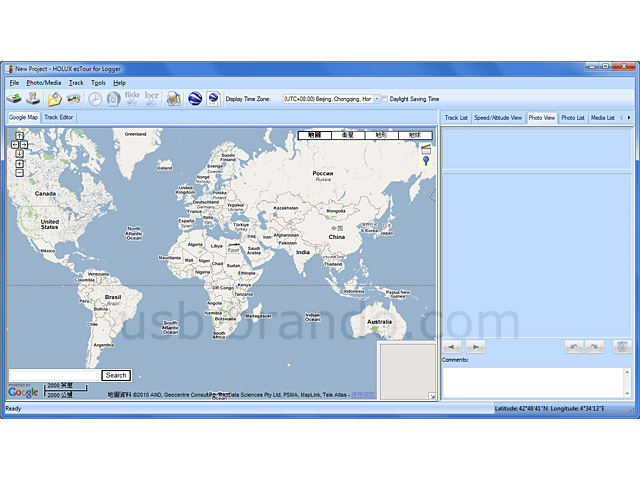Image resolution: width=640 pixels, height=480 pixels.
Task: Click the Australia label on the map
Action: click(x=379, y=322)
